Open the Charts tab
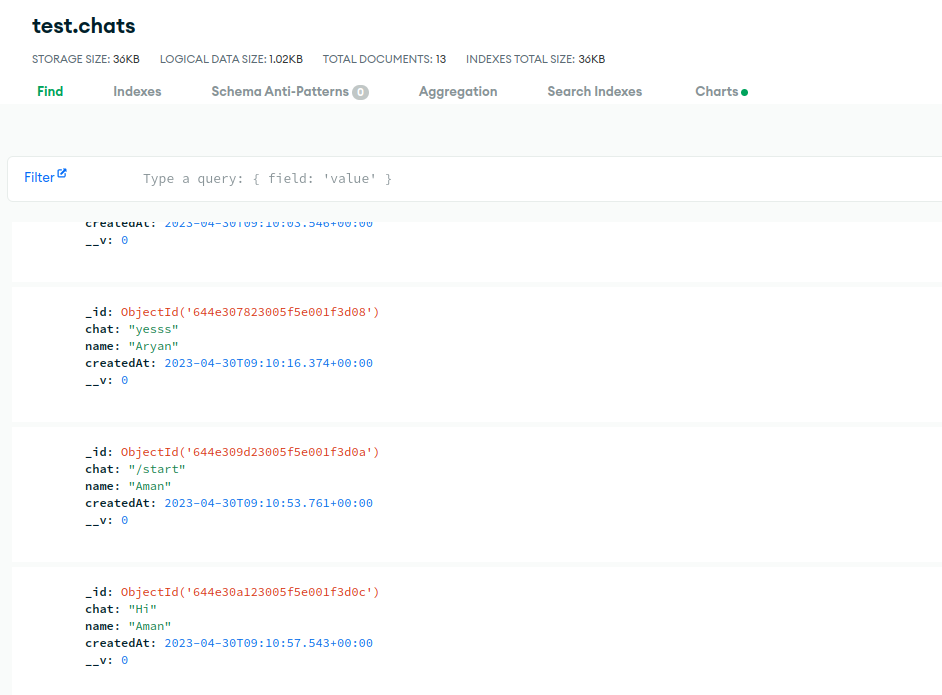The width and height of the screenshot is (942, 695). pyautogui.click(x=715, y=91)
